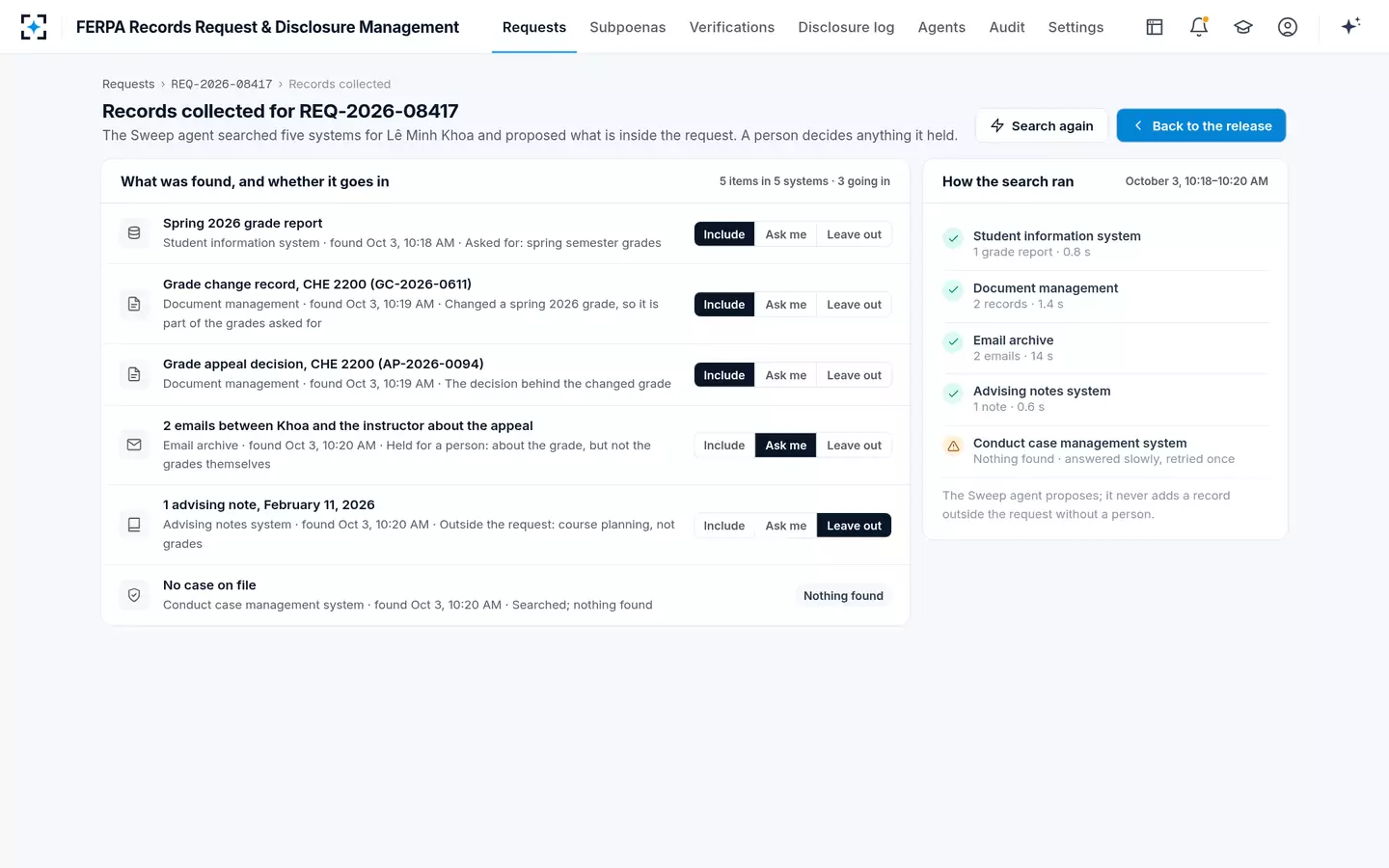Open the Requests tab

[x=534, y=27]
